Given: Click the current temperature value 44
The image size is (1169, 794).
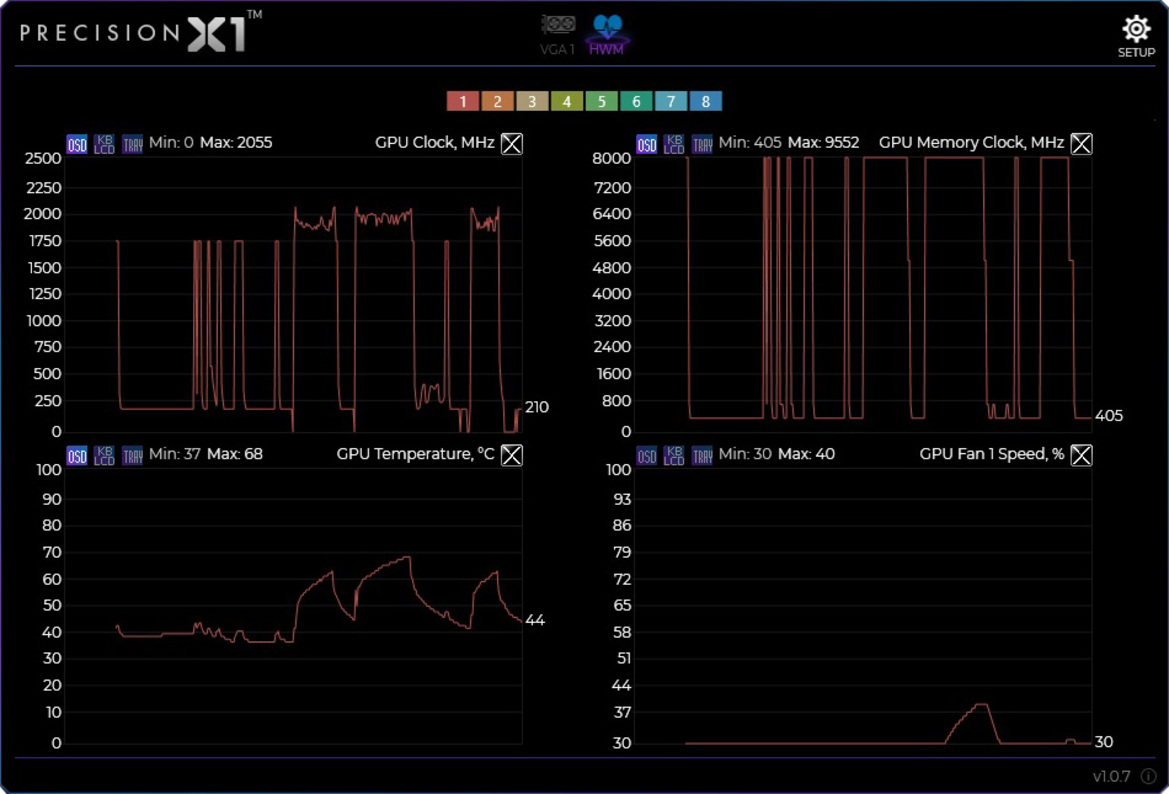Looking at the screenshot, I should tap(535, 620).
